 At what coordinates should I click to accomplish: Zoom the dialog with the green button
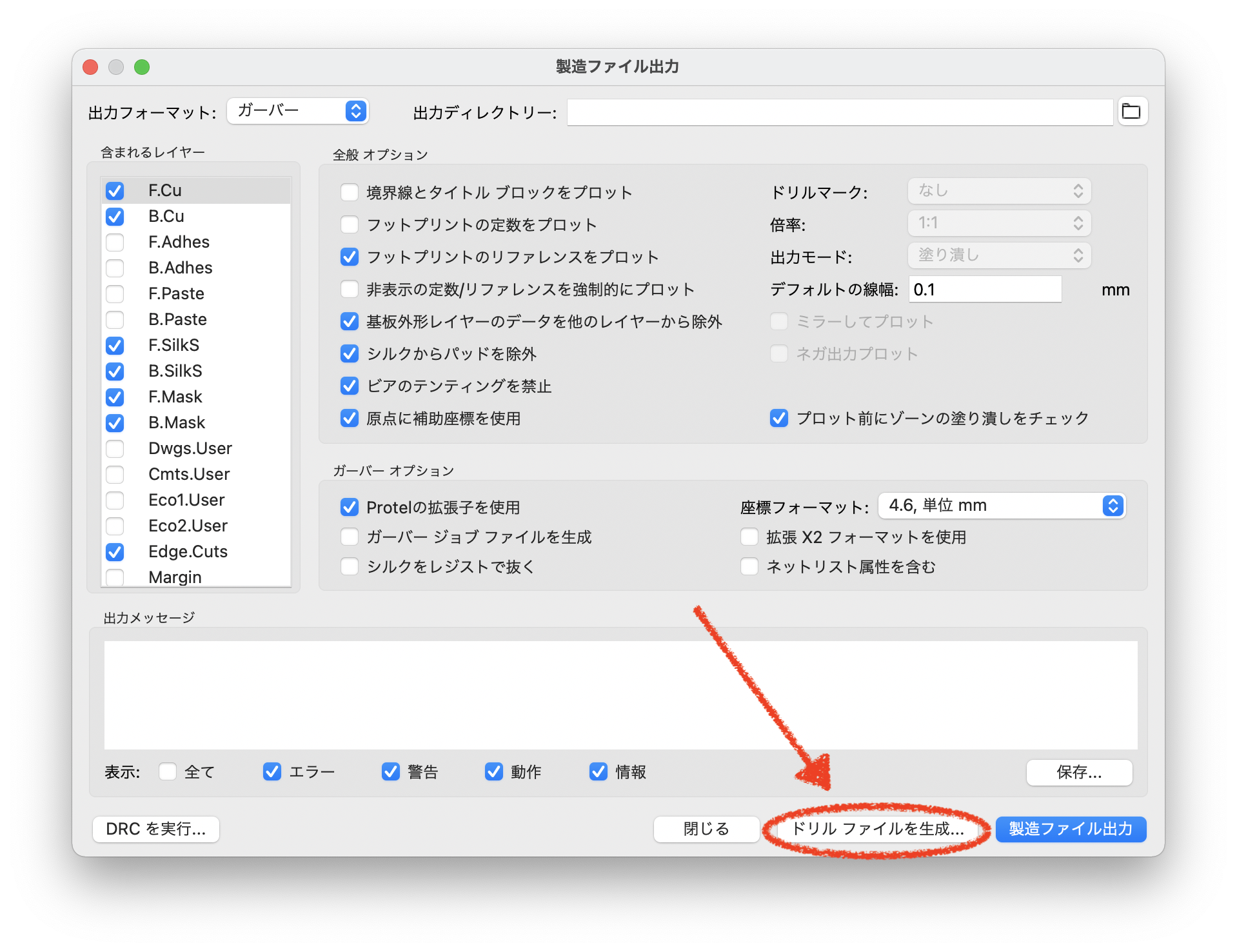click(142, 67)
